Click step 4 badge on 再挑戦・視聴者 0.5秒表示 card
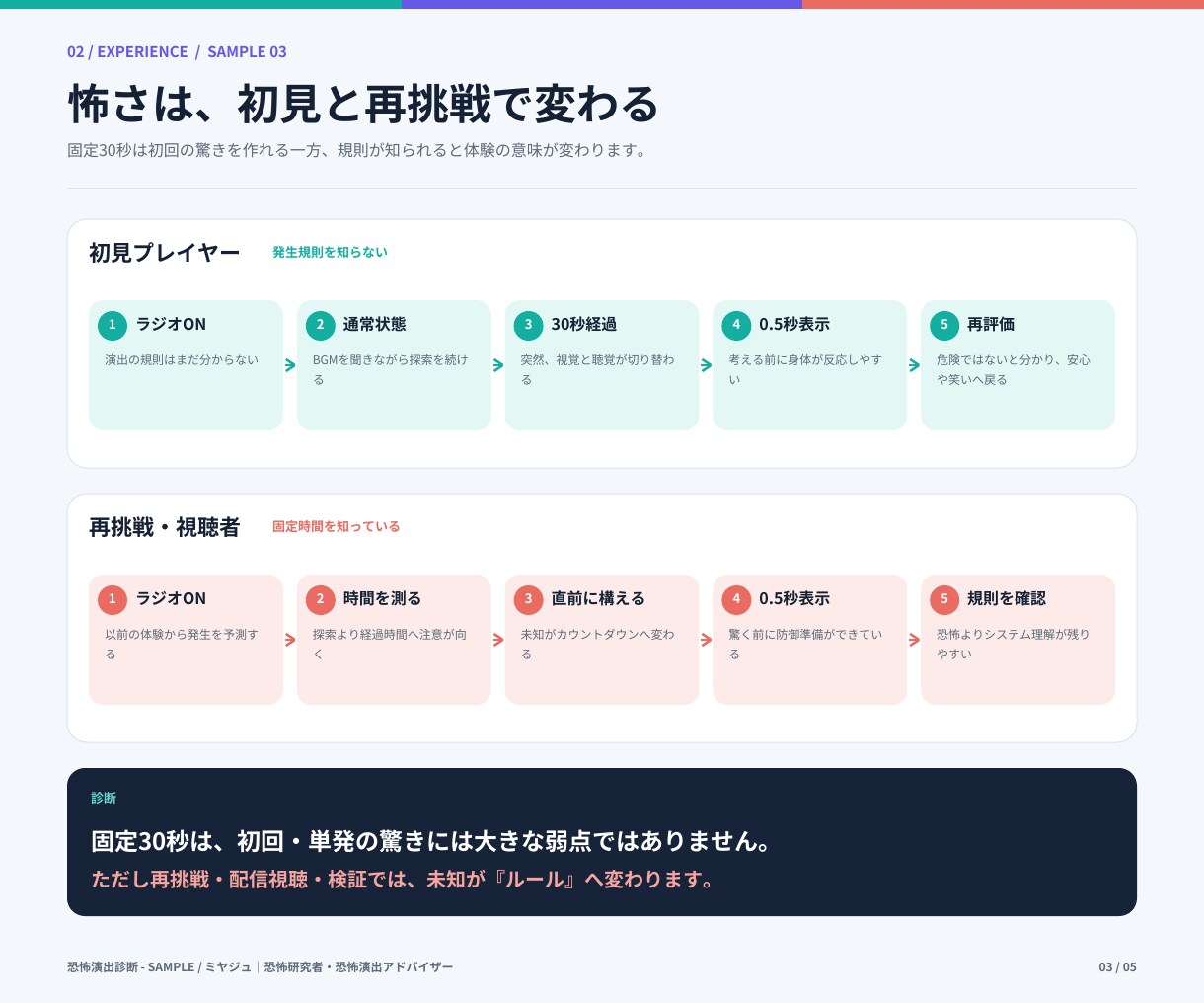Screen dimensions: 1204x1003 point(736,599)
